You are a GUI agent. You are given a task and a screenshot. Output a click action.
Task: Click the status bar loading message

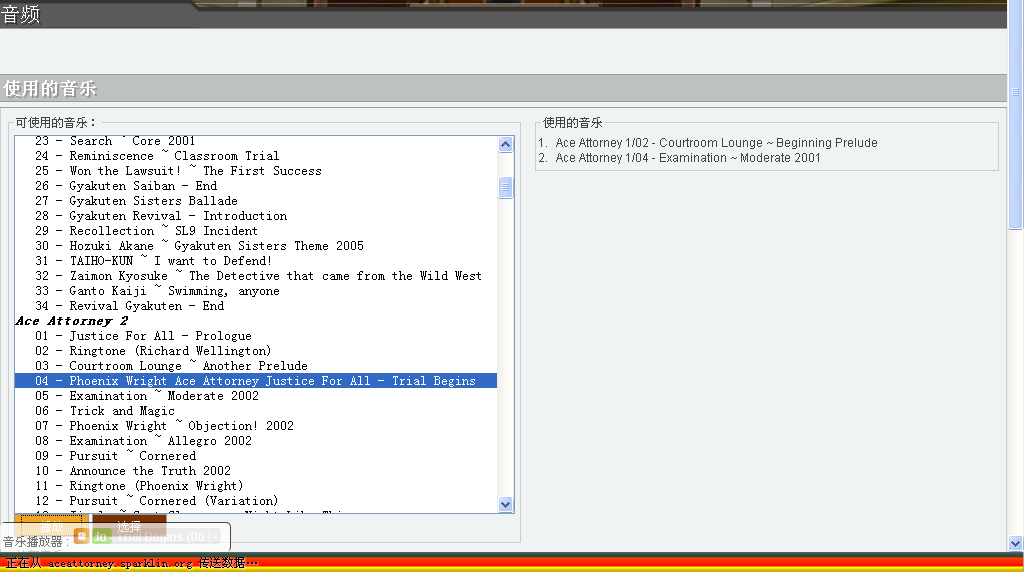[131, 563]
